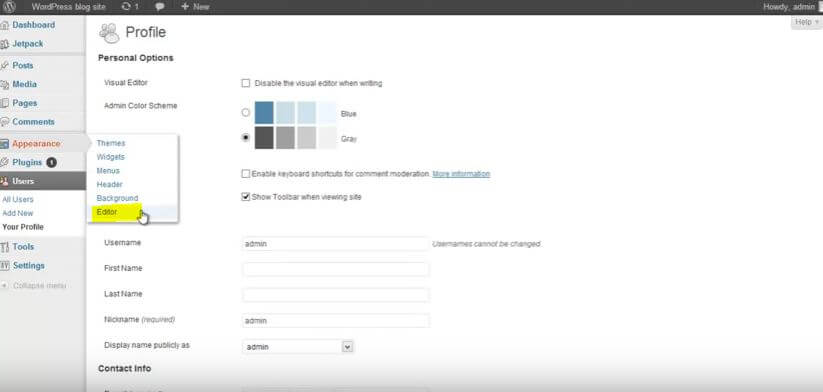
Task: Expand the Help tab dropdown
Action: tap(806, 22)
